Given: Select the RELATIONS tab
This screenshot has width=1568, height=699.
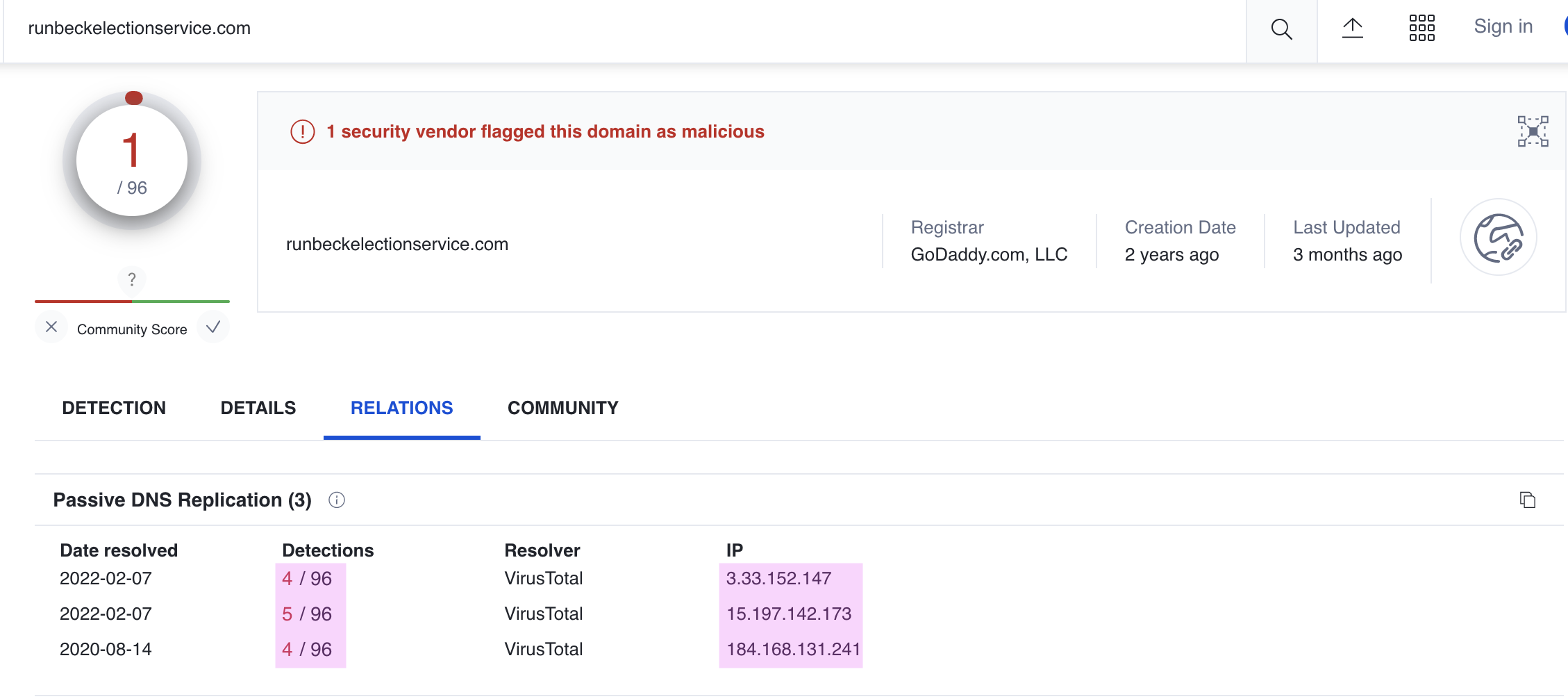Looking at the screenshot, I should click(x=402, y=408).
